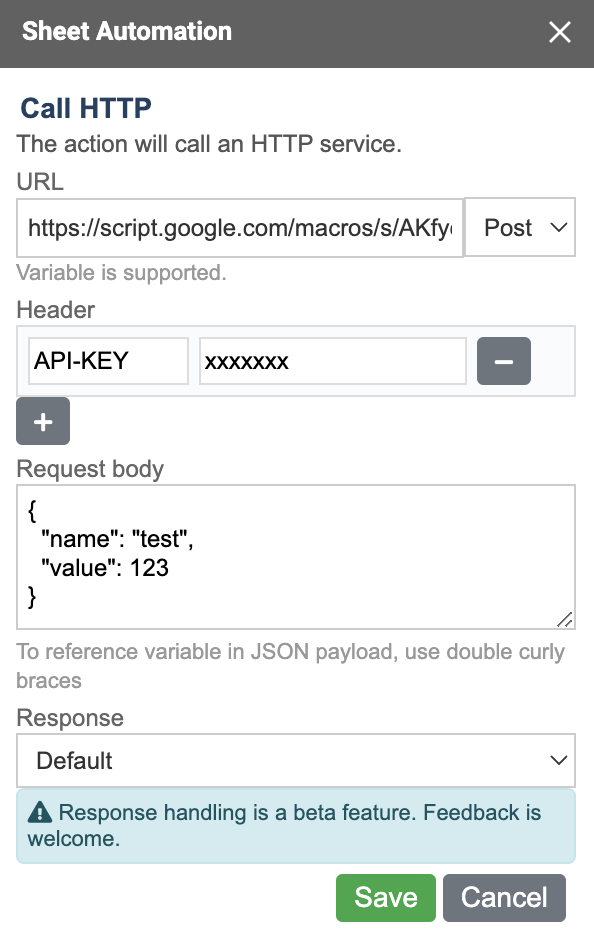Open the Post method dropdown
Screen dimensions: 594x932
pyautogui.click(x=520, y=228)
